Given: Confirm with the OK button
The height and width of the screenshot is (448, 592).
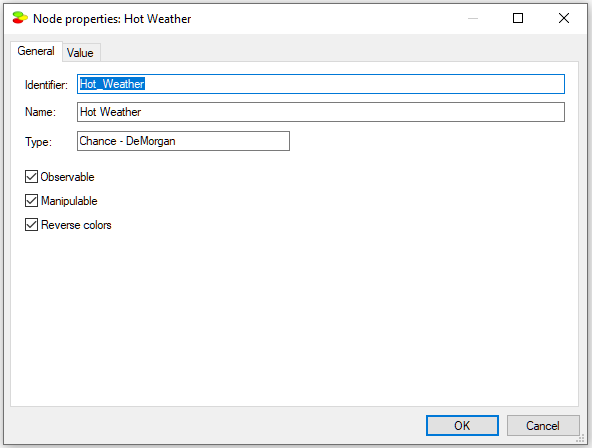Looking at the screenshot, I should coord(462,425).
